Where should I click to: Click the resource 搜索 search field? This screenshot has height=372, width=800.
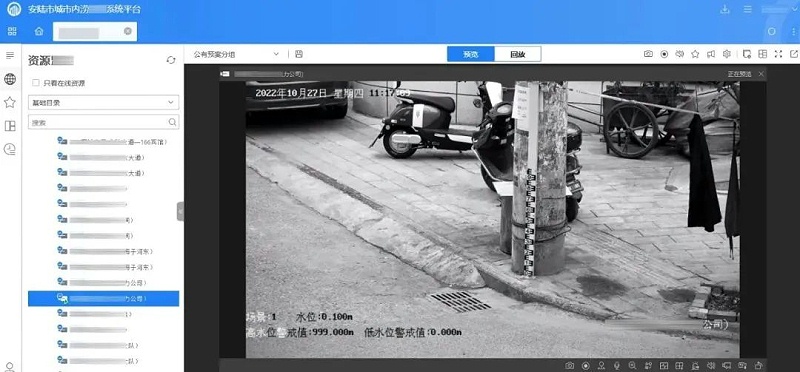(104, 122)
